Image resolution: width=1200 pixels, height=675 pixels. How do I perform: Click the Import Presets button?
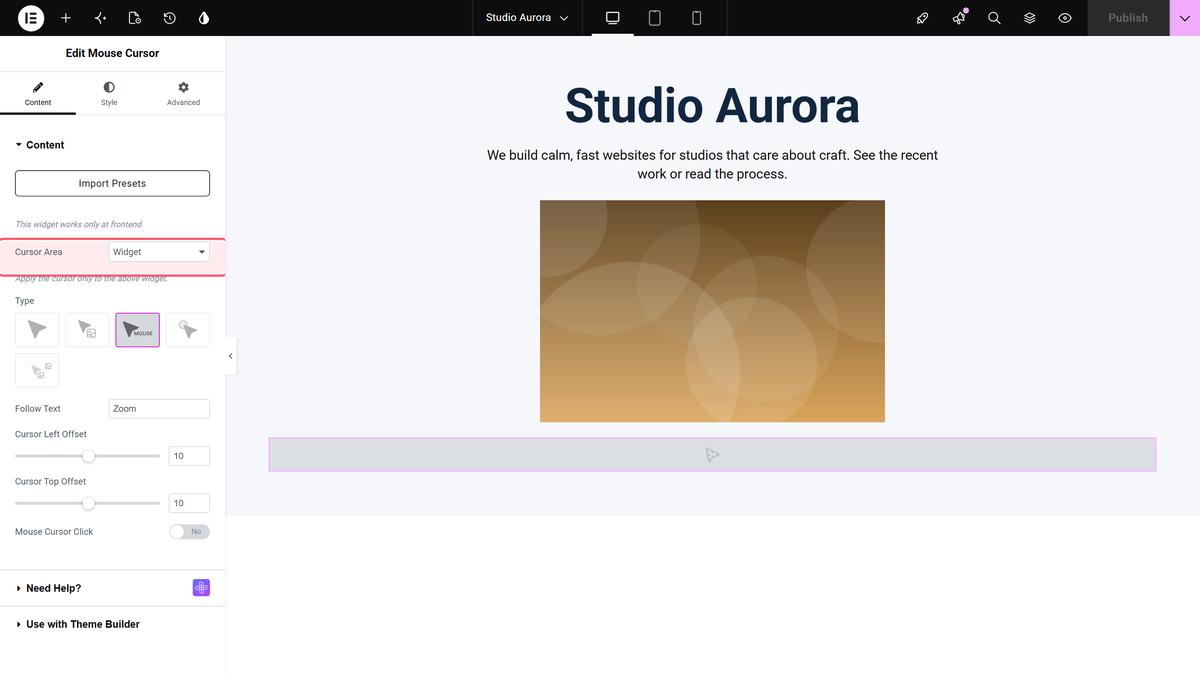point(112,183)
